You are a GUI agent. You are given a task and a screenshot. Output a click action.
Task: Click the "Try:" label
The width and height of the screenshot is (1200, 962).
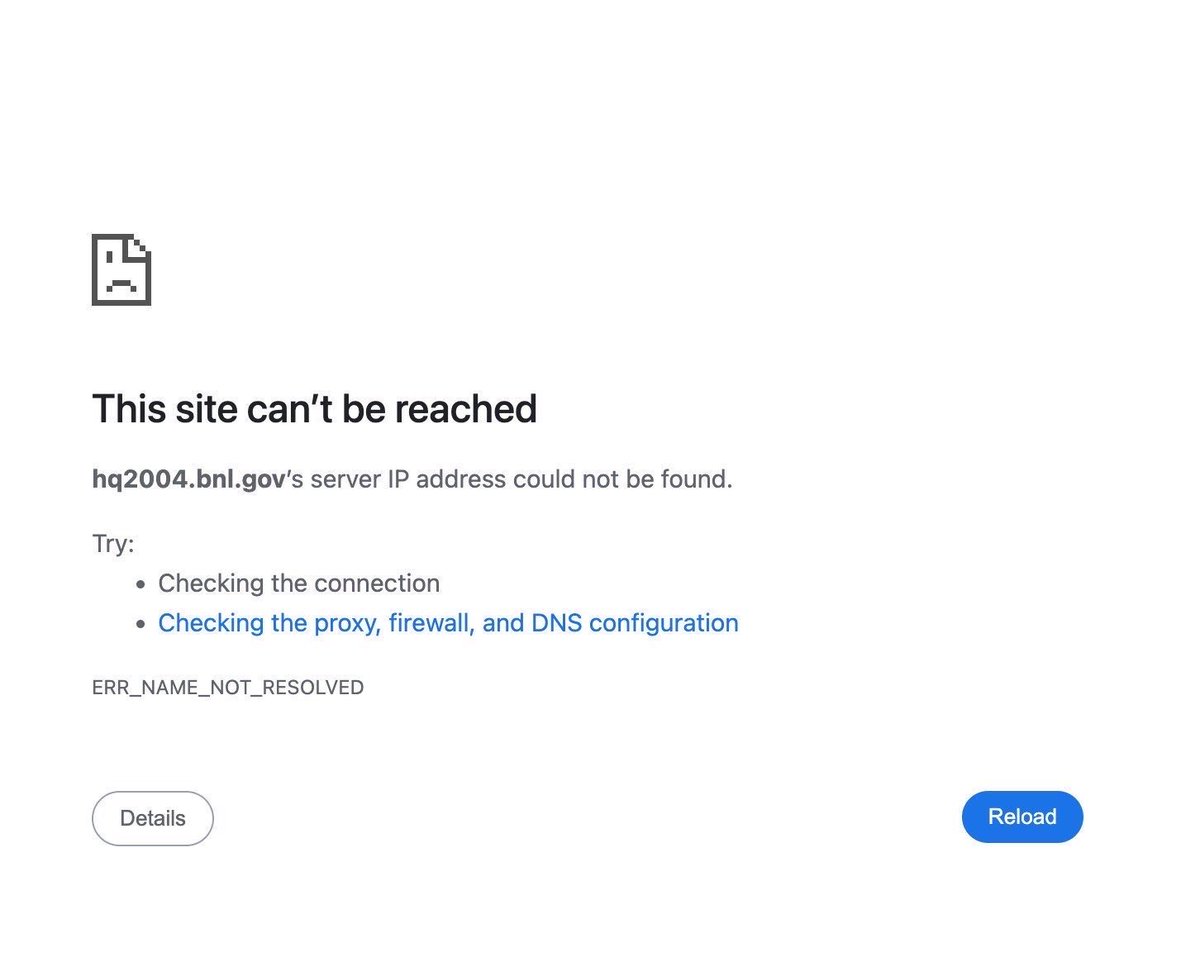pos(113,543)
